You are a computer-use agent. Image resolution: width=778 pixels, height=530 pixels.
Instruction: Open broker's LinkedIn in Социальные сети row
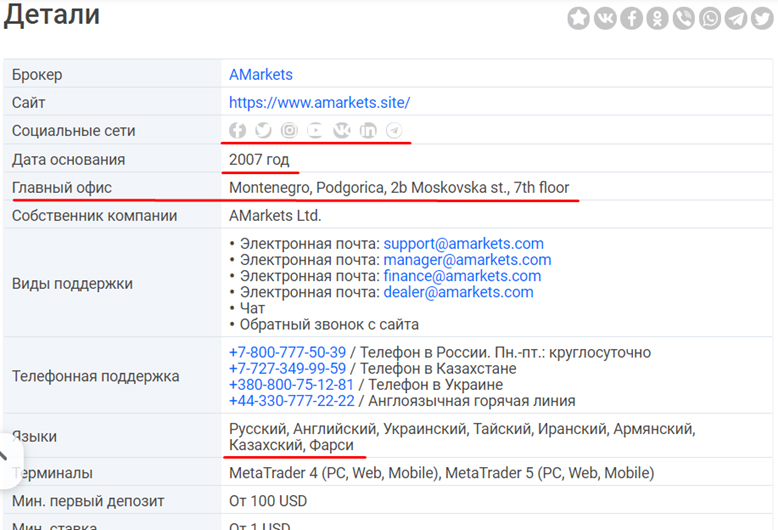point(368,131)
